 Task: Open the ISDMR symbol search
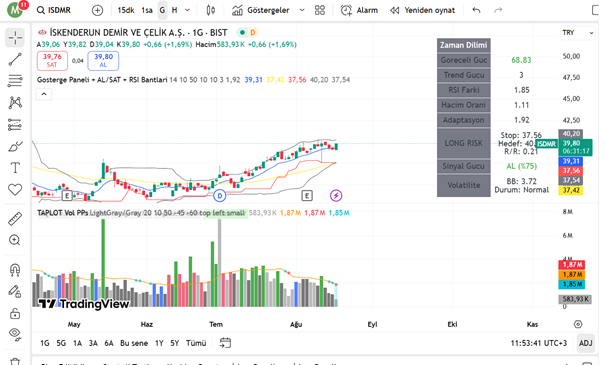coord(54,10)
